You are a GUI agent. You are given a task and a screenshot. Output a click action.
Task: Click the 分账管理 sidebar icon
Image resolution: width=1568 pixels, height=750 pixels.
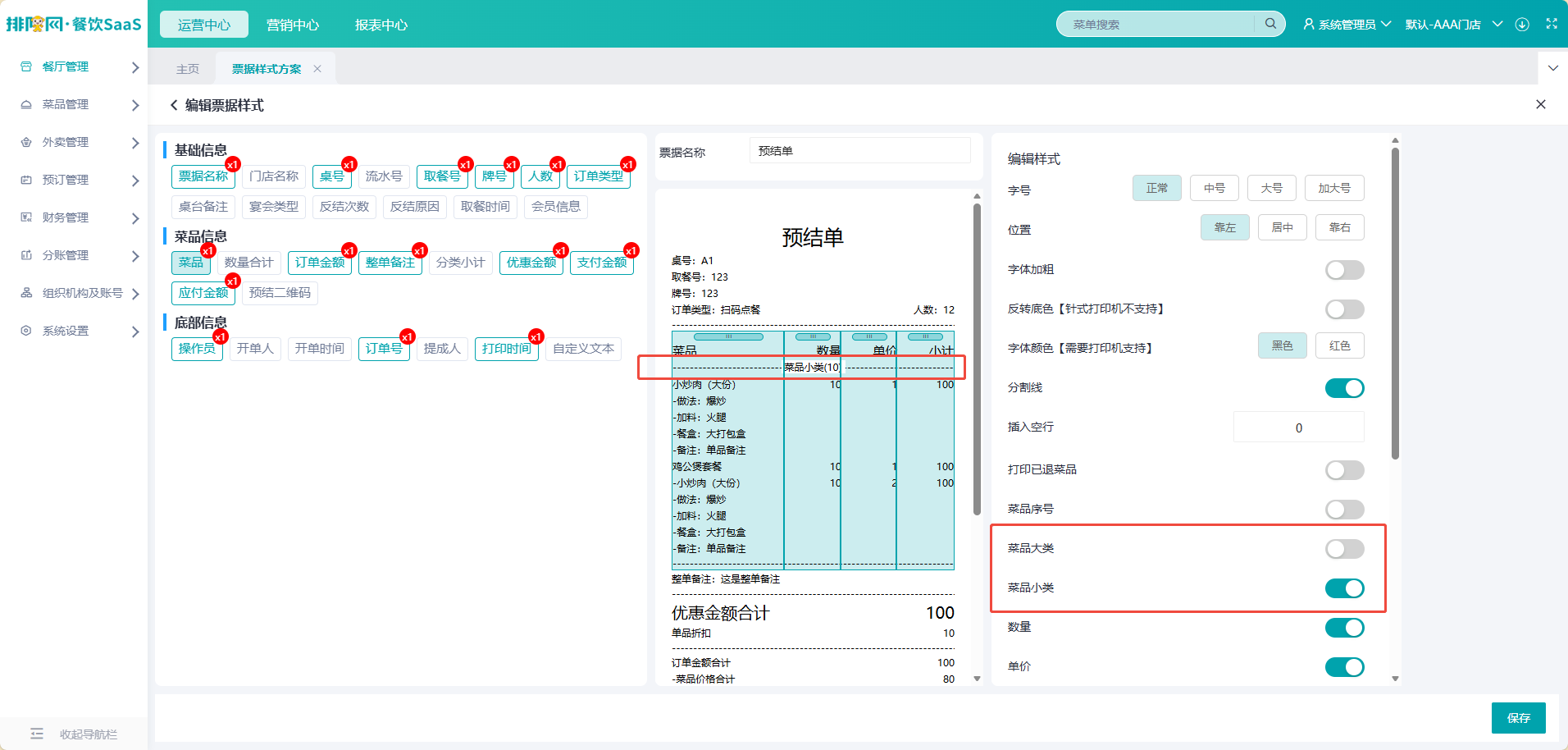pos(26,255)
